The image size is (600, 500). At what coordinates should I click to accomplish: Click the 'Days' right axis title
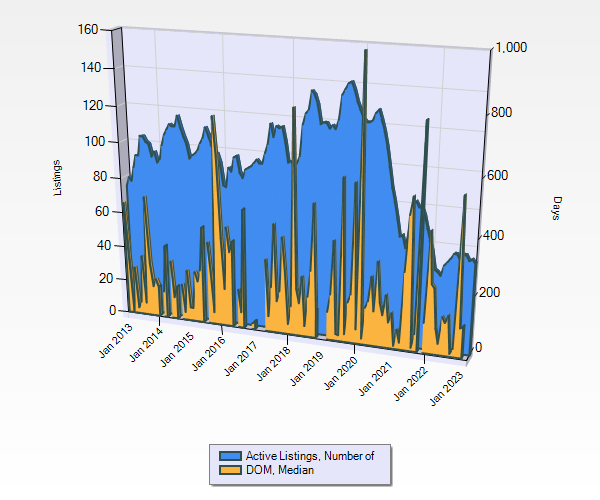click(556, 208)
